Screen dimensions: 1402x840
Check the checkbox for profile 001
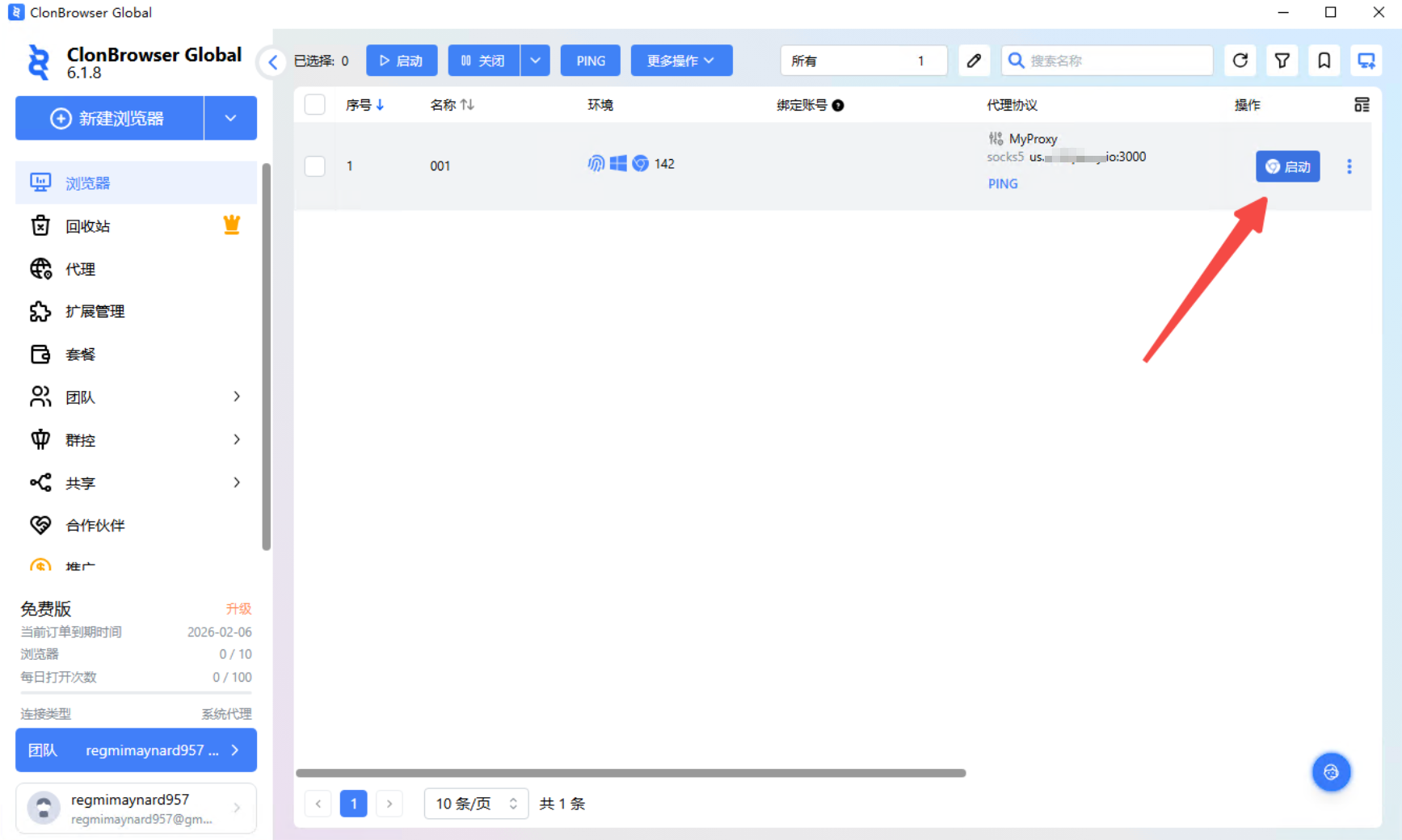(x=315, y=166)
